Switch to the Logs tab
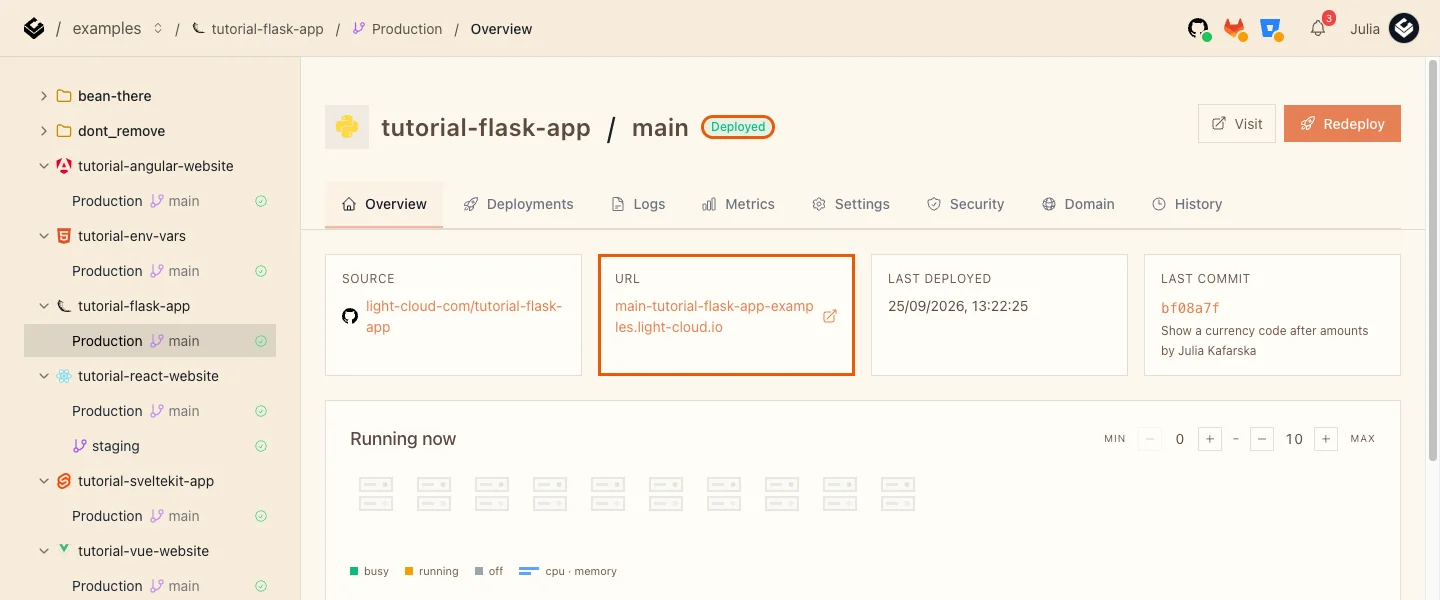Viewport: 1440px width, 600px height. [x=638, y=204]
